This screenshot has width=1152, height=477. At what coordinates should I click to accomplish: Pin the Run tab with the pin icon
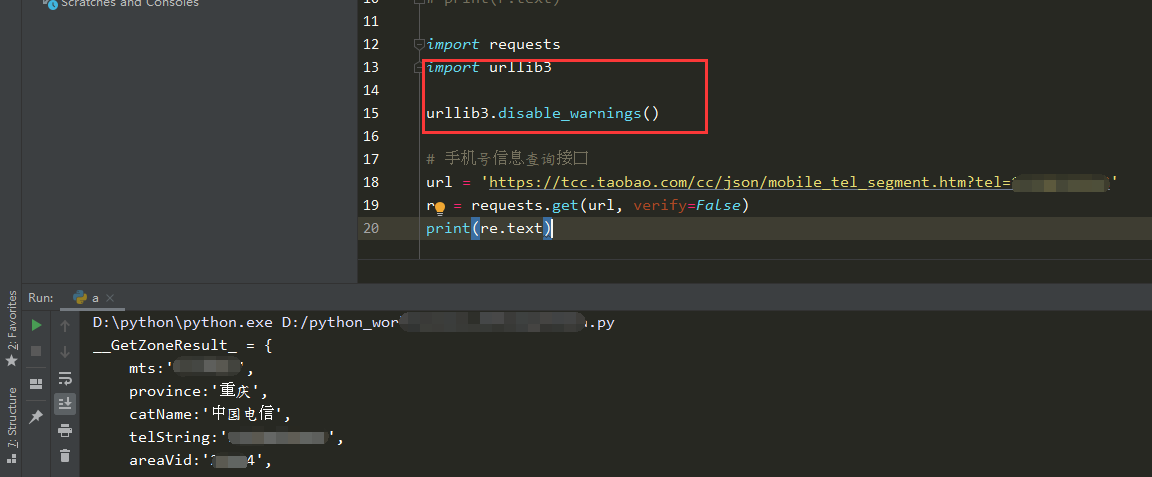[x=36, y=417]
